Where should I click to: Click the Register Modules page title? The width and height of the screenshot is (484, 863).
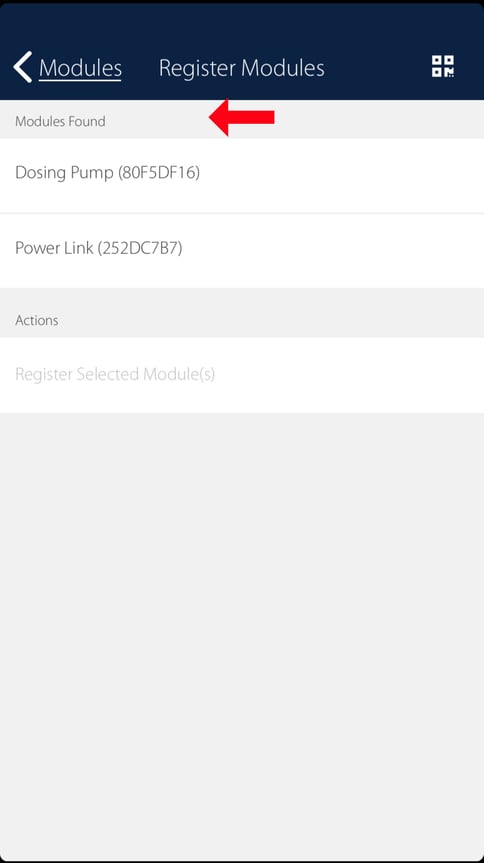pos(242,68)
